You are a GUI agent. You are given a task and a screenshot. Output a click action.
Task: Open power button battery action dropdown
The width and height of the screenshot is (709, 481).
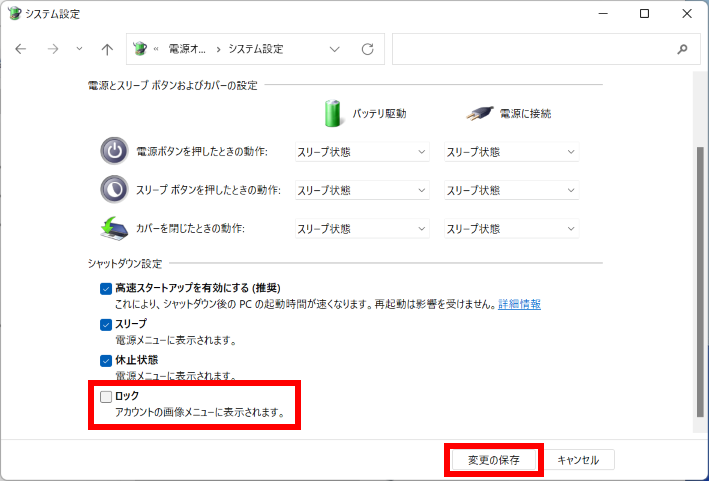pos(362,152)
